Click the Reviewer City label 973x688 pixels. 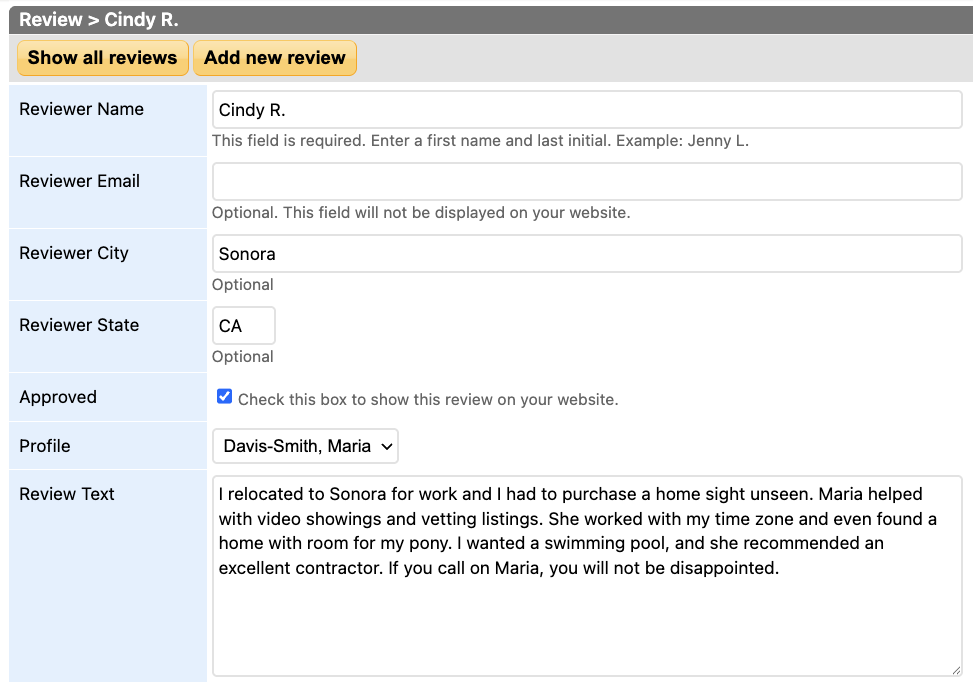[74, 253]
